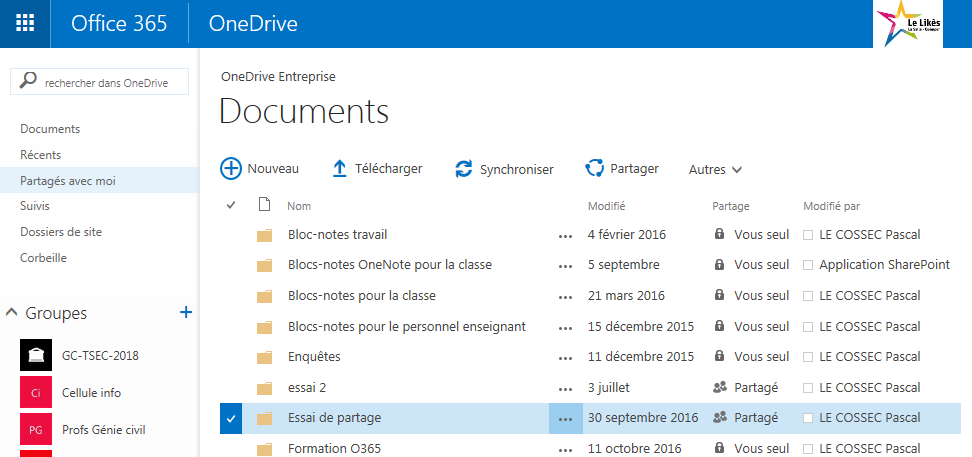Click Partagé link on 'essai 2' row
972x457 pixels.
click(756, 388)
